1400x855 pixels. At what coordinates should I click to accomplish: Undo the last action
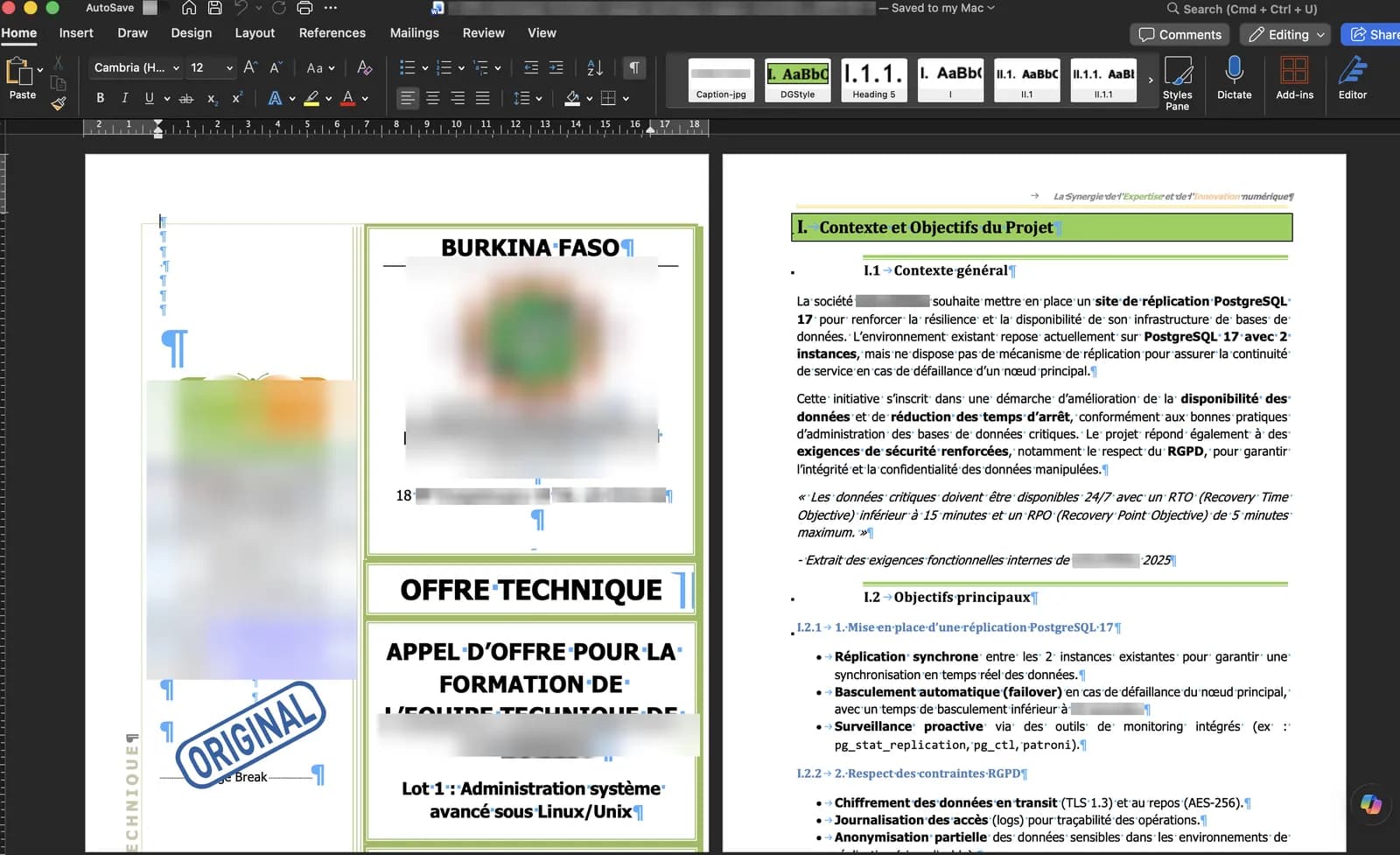coord(241,8)
